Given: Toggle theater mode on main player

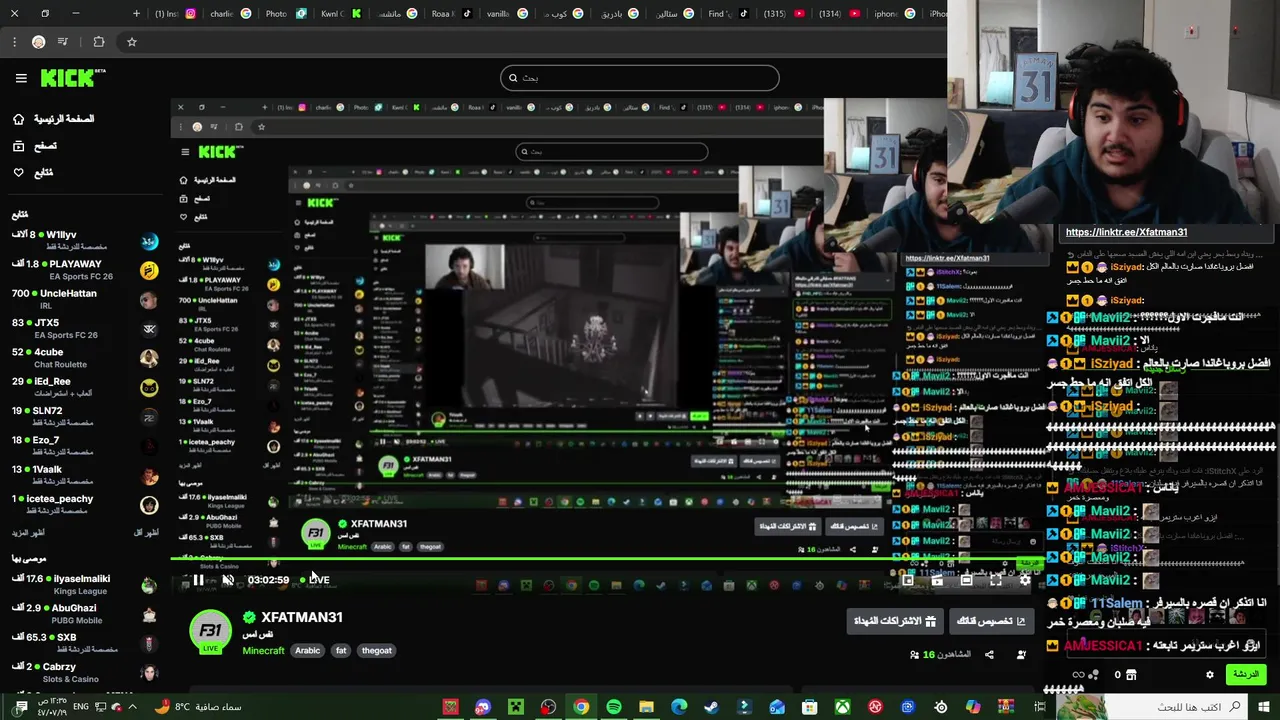Looking at the screenshot, I should pos(966,580).
